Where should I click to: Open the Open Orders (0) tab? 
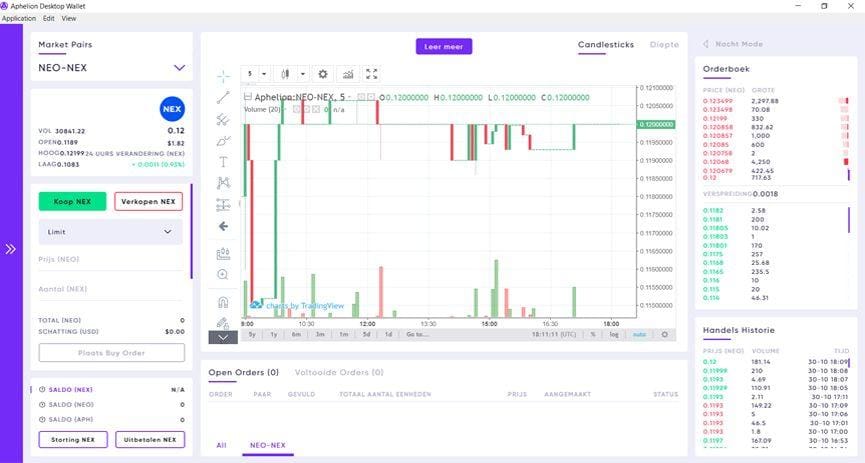pos(243,372)
